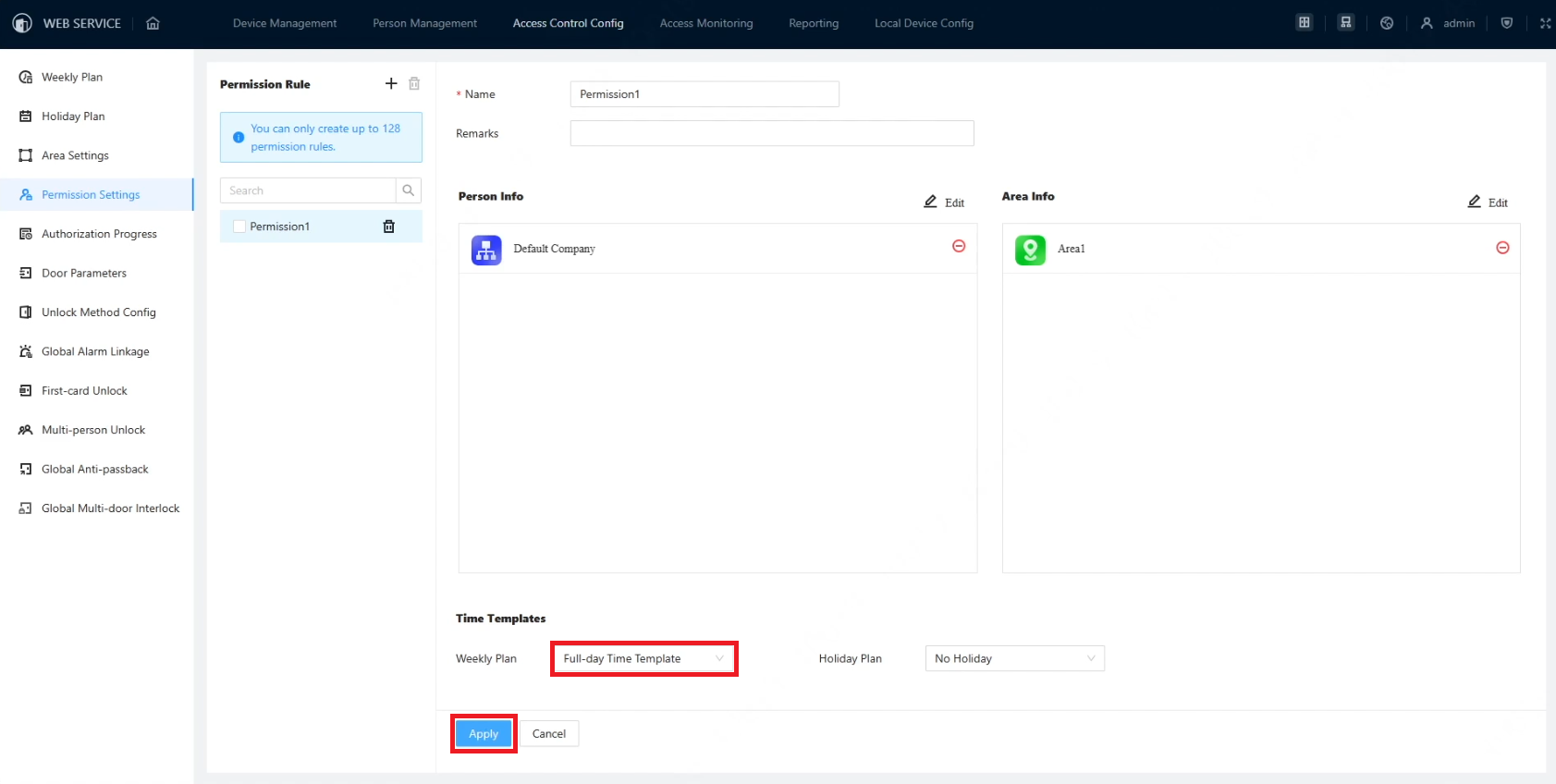Open the Holiday Plan dropdown
This screenshot has width=1556, height=784.
coord(1014,658)
